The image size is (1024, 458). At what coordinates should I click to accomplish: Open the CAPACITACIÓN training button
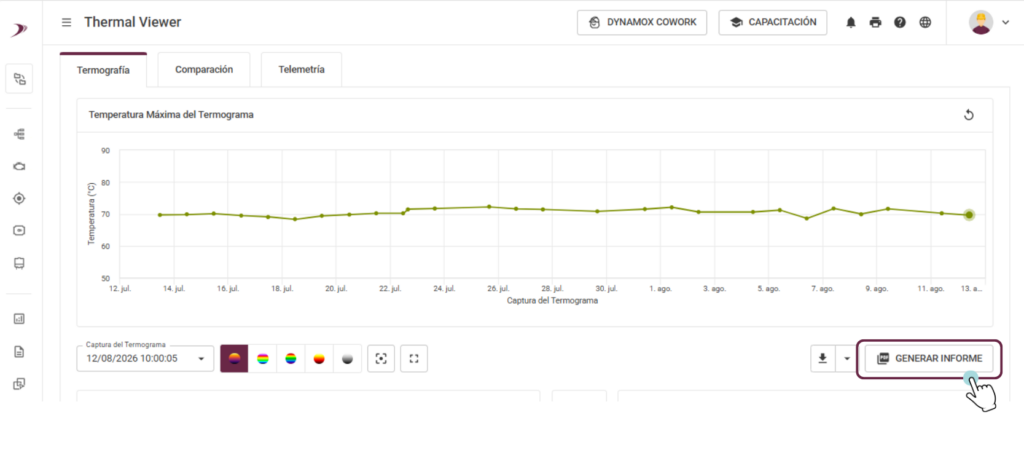click(773, 22)
